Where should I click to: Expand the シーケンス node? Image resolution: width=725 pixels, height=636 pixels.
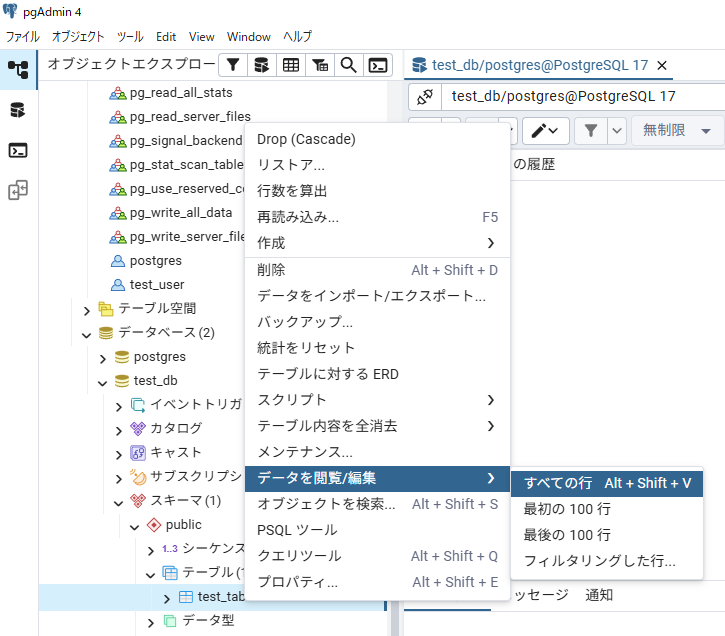pyautogui.click(x=150, y=550)
